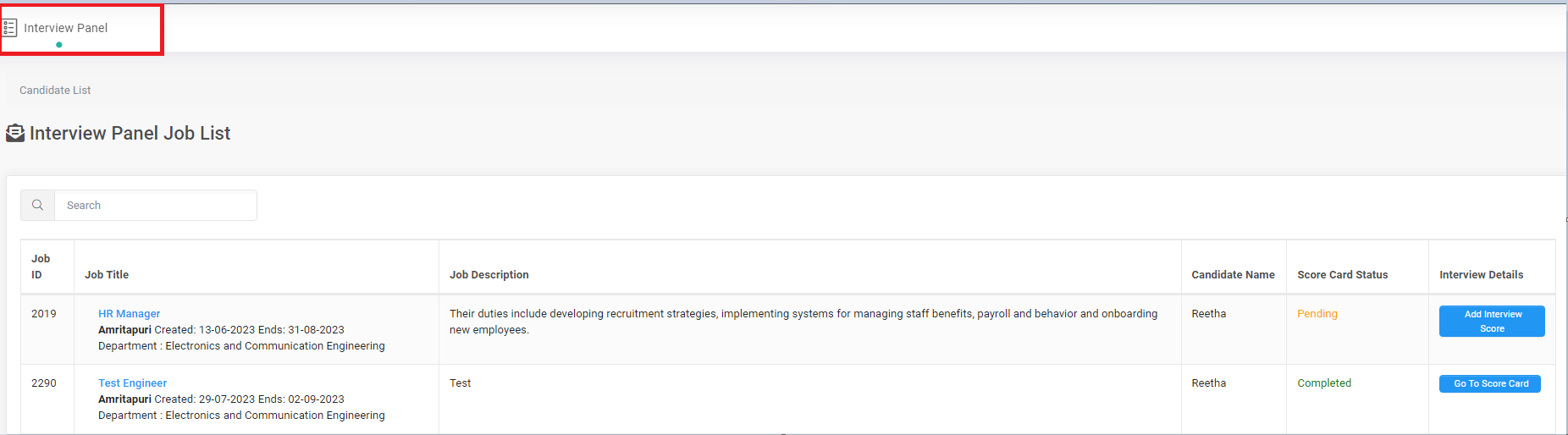Click the Candidate Name column header

(1233, 275)
